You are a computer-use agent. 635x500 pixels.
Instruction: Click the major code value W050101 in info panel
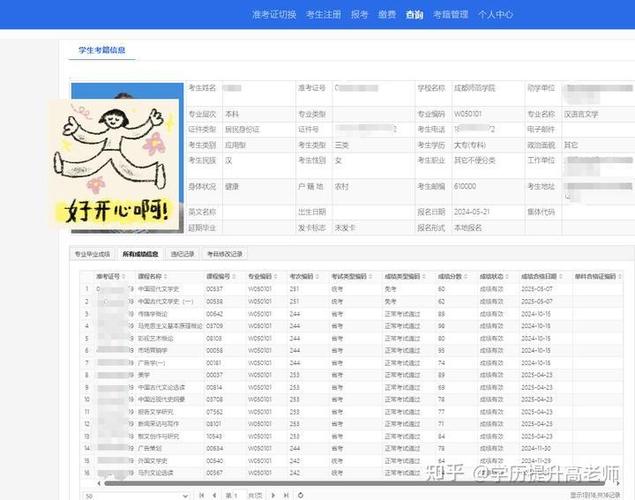[x=467, y=114]
